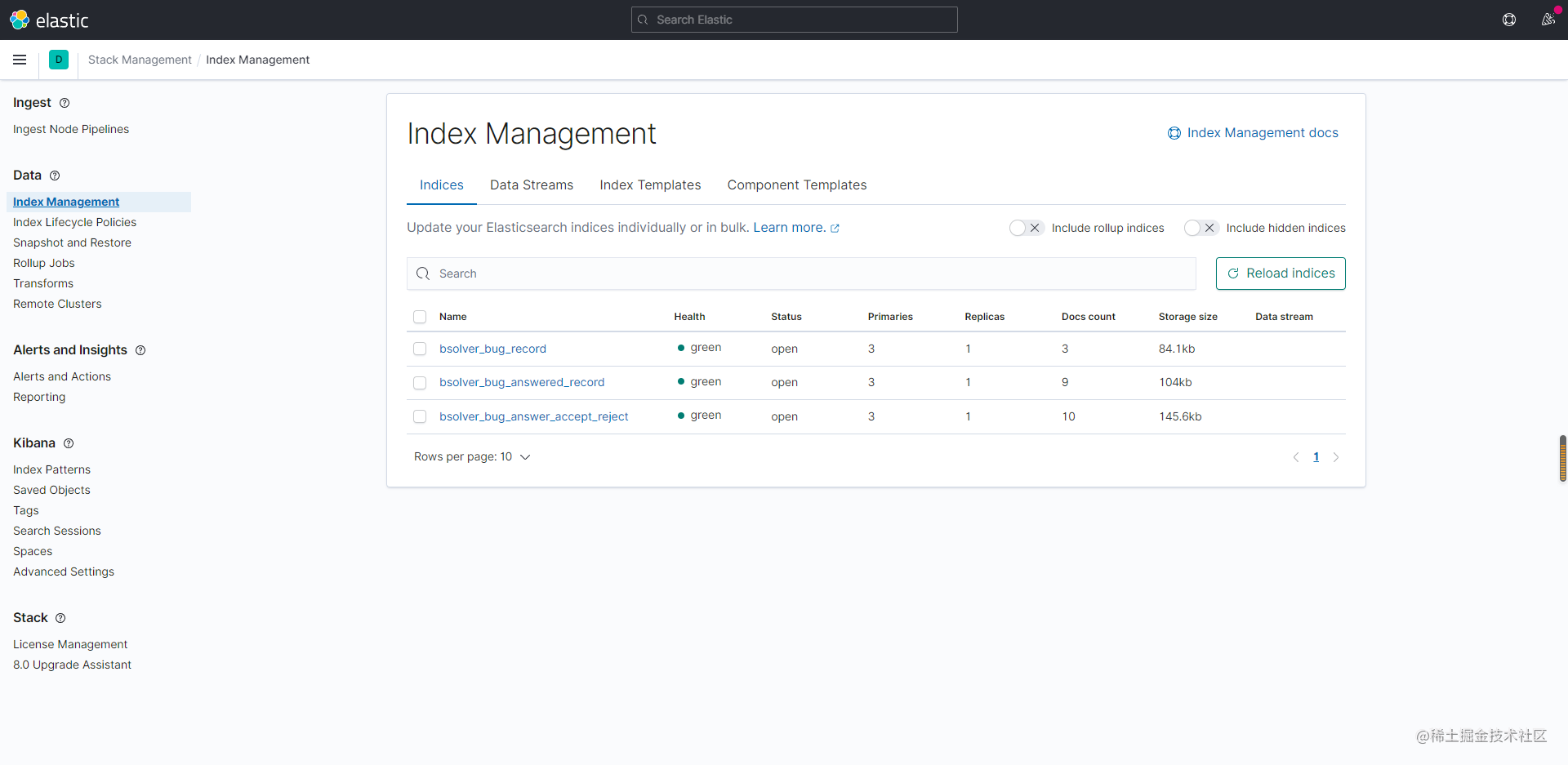Viewport: 1568px width, 765px height.
Task: Open Ingest Node Pipelines
Action: click(x=71, y=129)
